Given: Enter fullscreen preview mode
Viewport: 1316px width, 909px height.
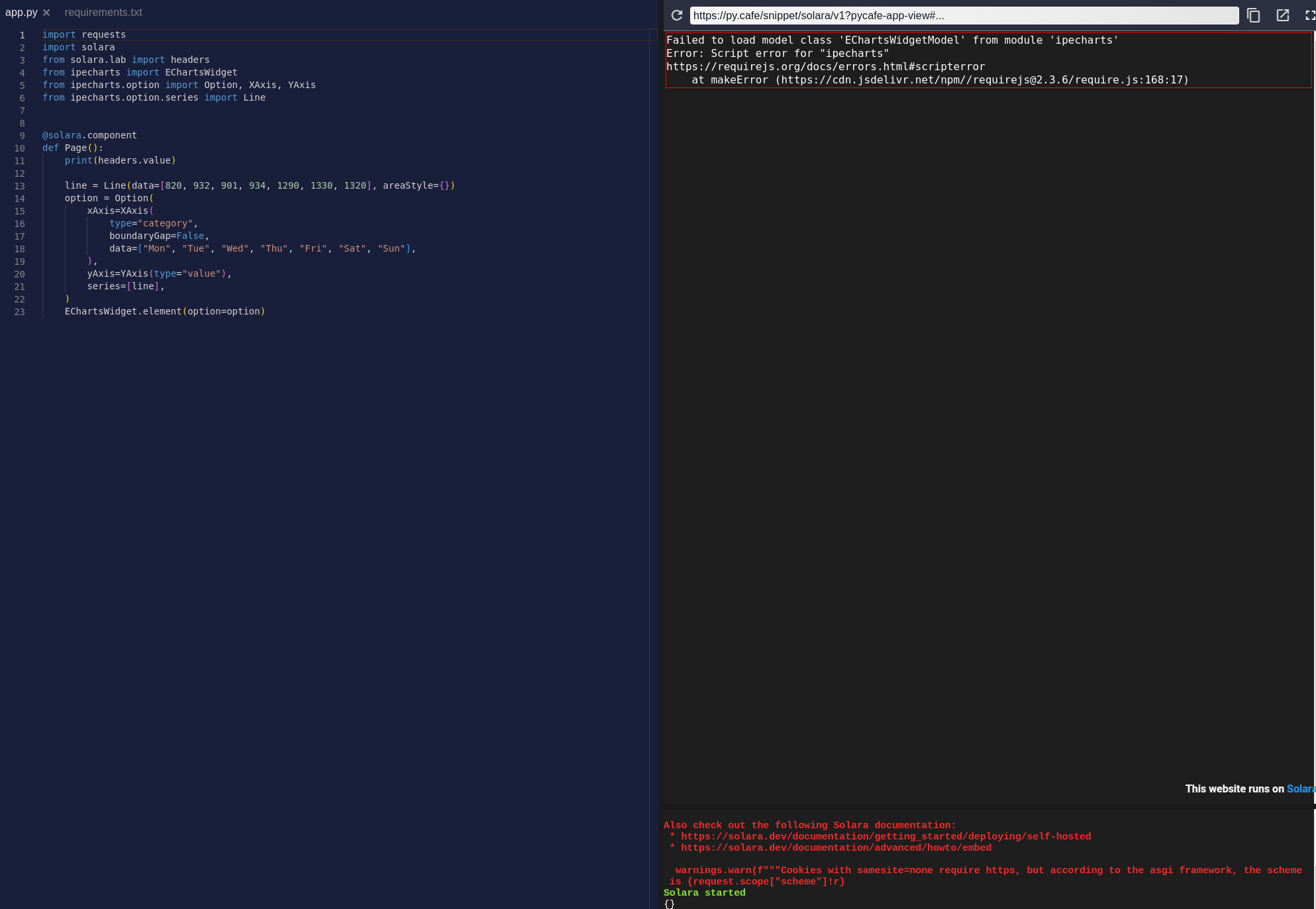Looking at the screenshot, I should point(1309,15).
